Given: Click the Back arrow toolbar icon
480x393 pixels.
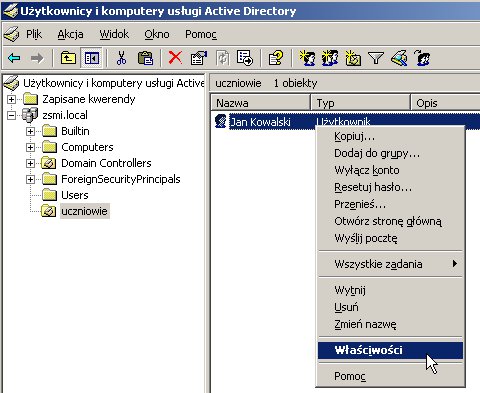Looking at the screenshot, I should point(14,58).
